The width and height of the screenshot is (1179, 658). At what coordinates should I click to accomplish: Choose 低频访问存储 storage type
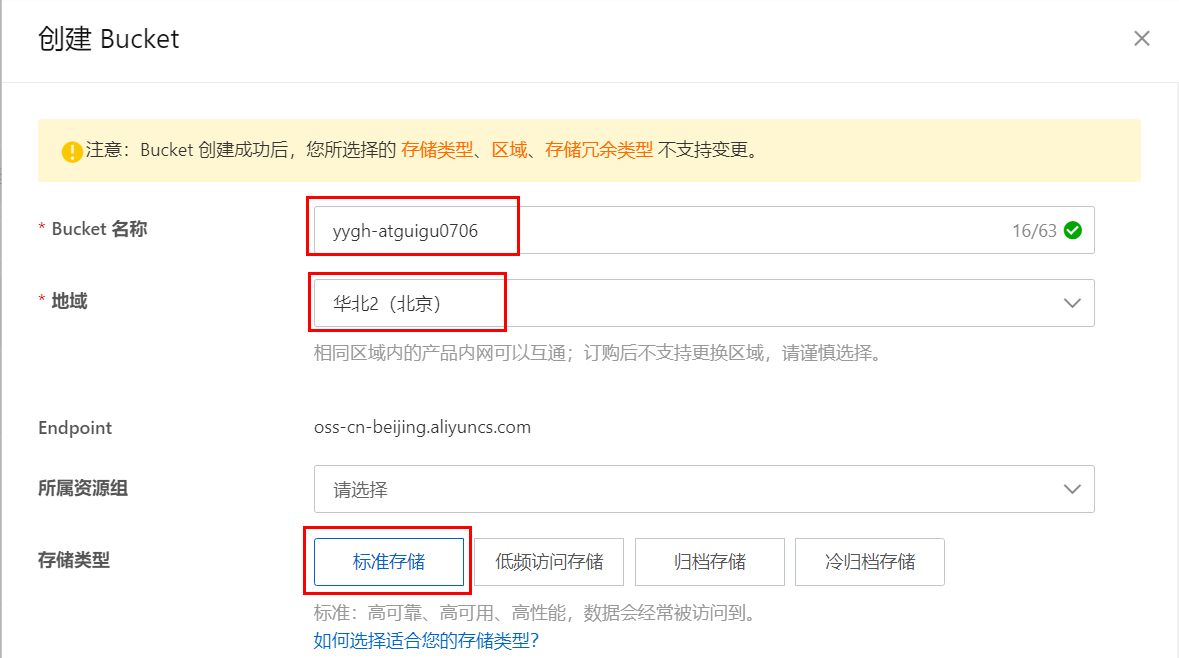click(x=549, y=561)
